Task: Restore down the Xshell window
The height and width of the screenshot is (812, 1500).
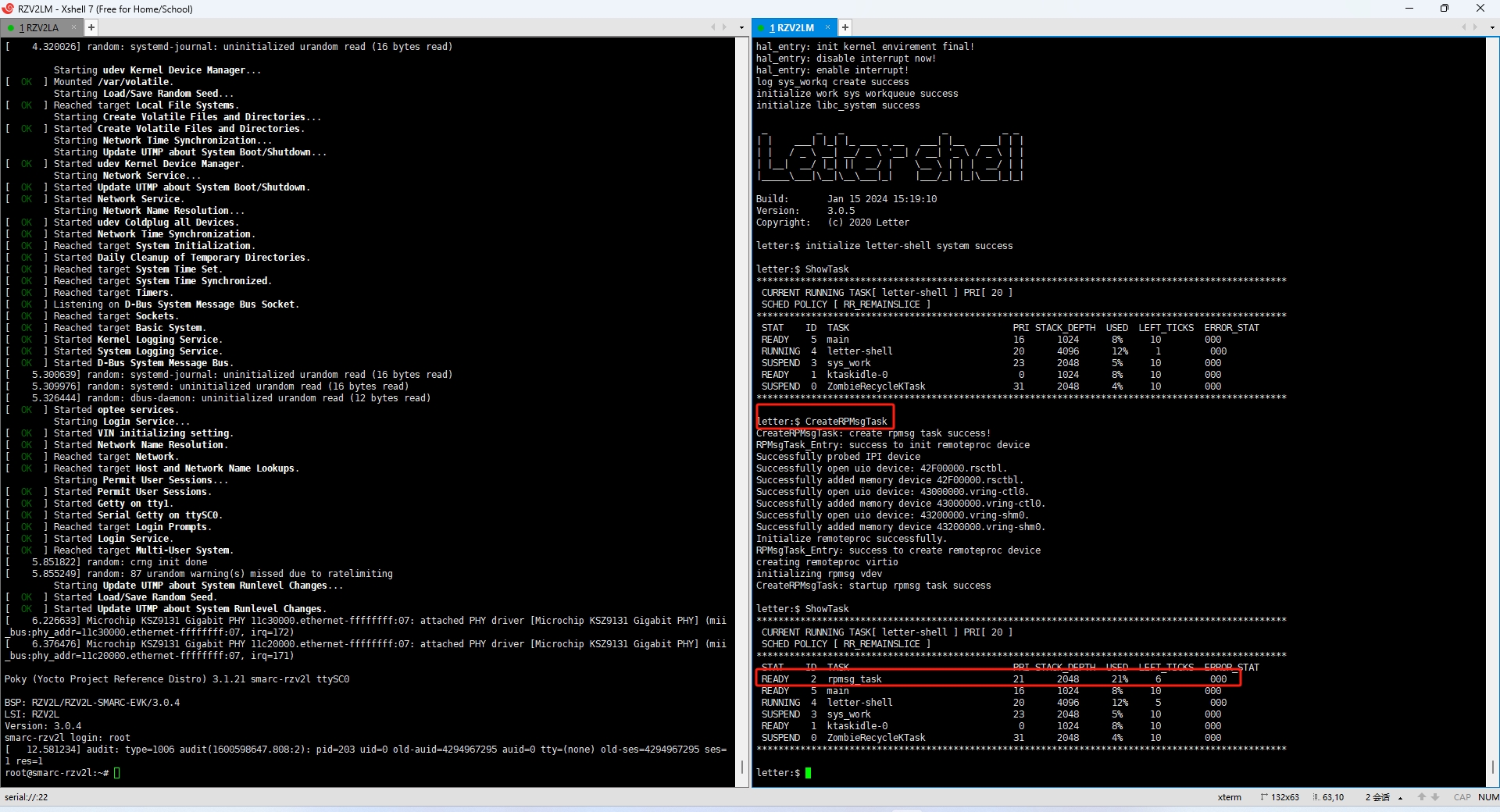Action: (x=1445, y=9)
